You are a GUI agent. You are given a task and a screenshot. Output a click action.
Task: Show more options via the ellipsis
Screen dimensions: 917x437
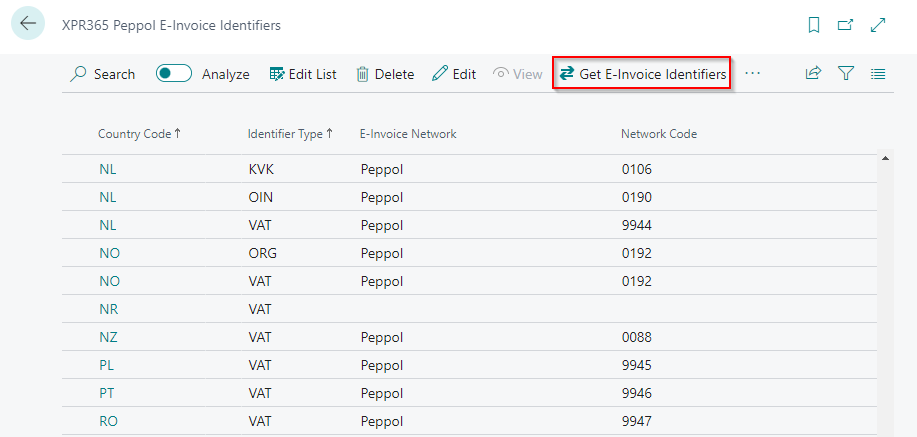tap(753, 74)
